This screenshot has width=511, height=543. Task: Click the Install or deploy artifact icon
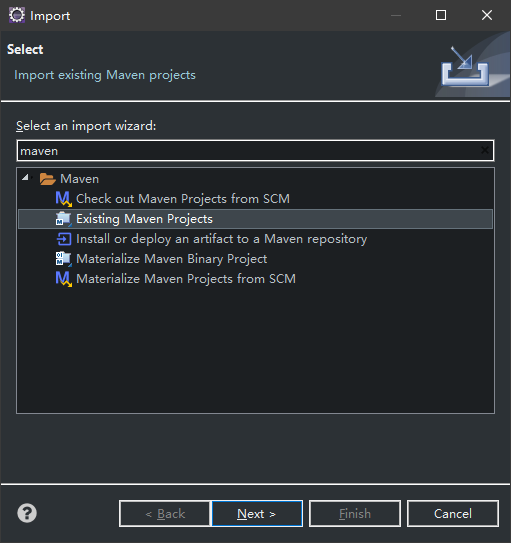(x=64, y=239)
